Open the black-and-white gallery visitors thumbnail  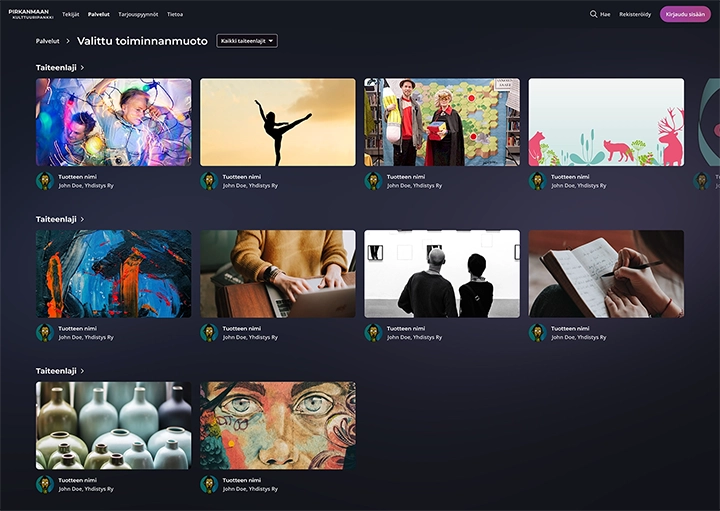[442, 274]
